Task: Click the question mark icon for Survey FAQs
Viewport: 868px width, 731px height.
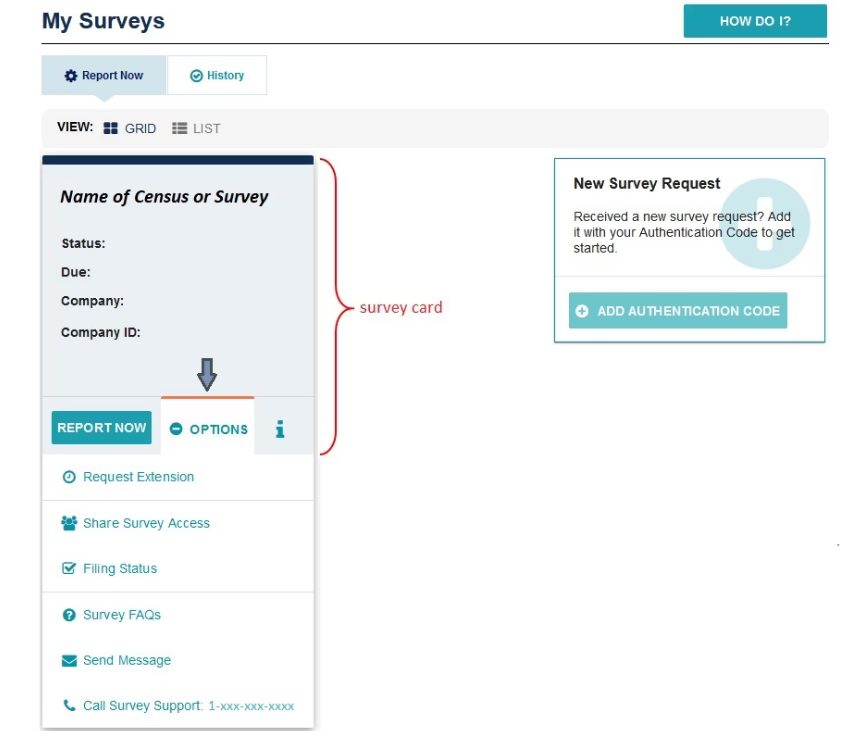Action: [69, 614]
